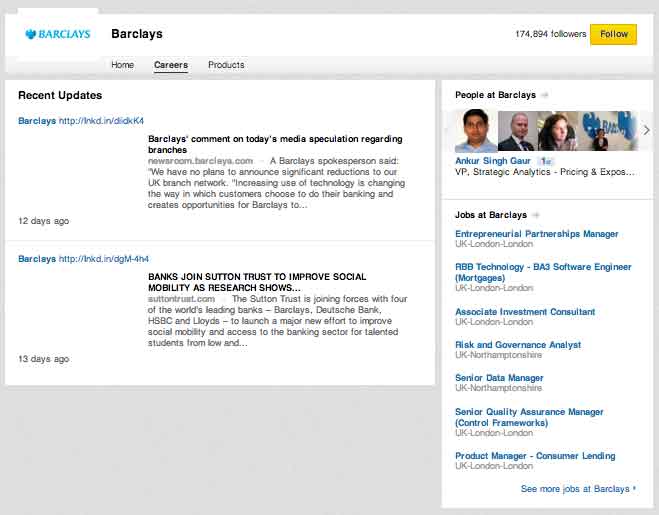
Task: Open the lnkd.in/dgM-4h4 link
Action: [104, 259]
